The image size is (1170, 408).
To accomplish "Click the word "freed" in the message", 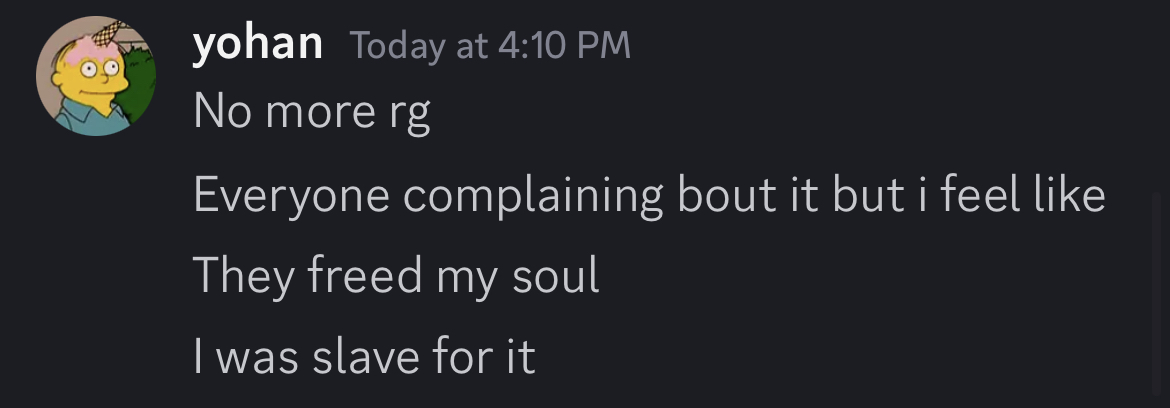I will [365, 275].
